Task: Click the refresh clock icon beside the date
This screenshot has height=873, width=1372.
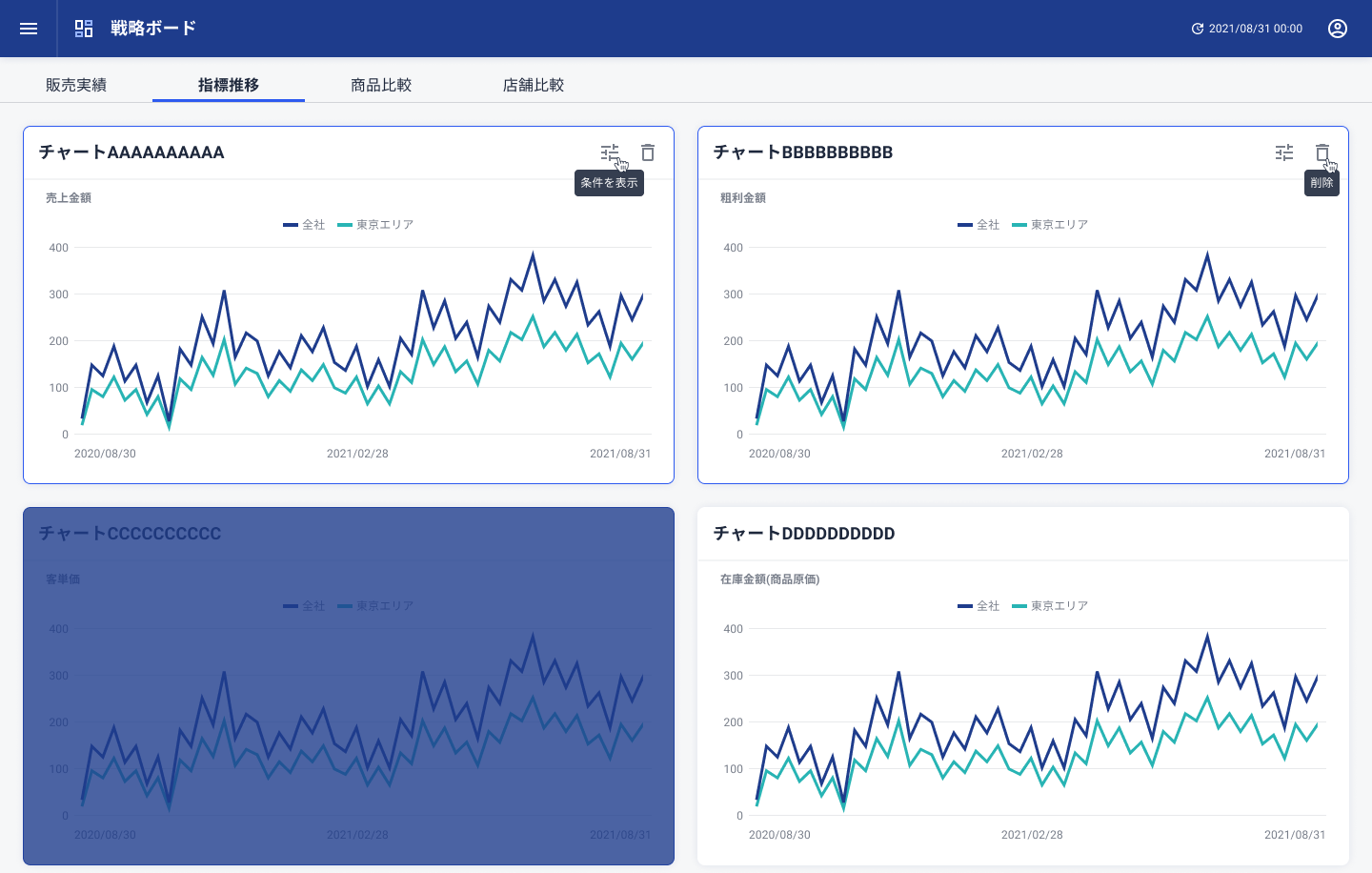Action: point(1198,29)
